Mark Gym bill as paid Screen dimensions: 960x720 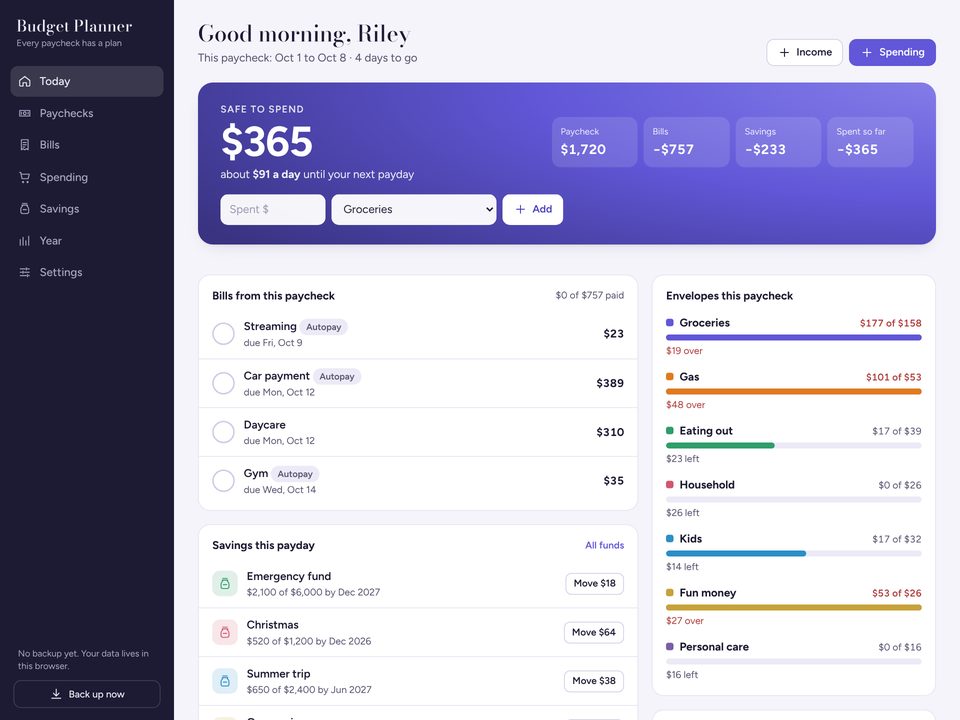pos(223,481)
